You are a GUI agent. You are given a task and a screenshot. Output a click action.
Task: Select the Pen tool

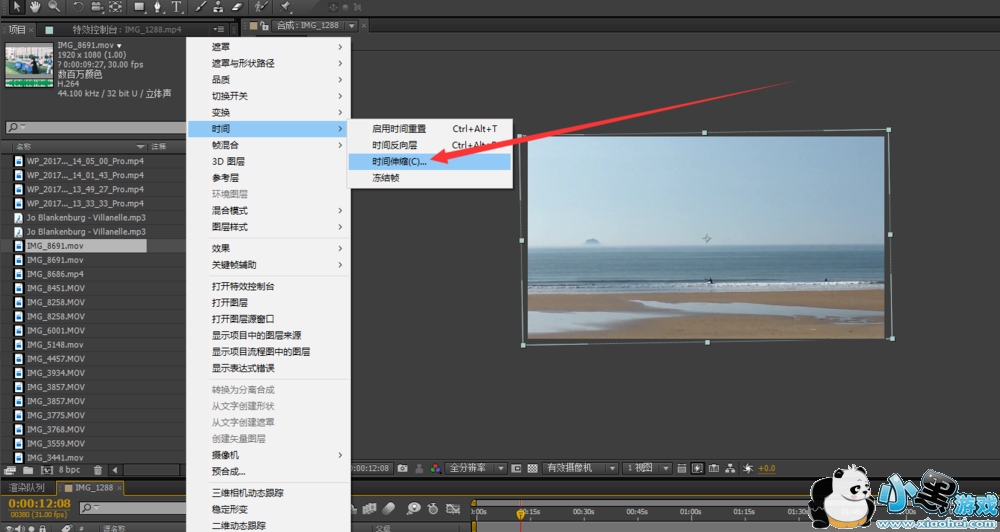pos(159,7)
